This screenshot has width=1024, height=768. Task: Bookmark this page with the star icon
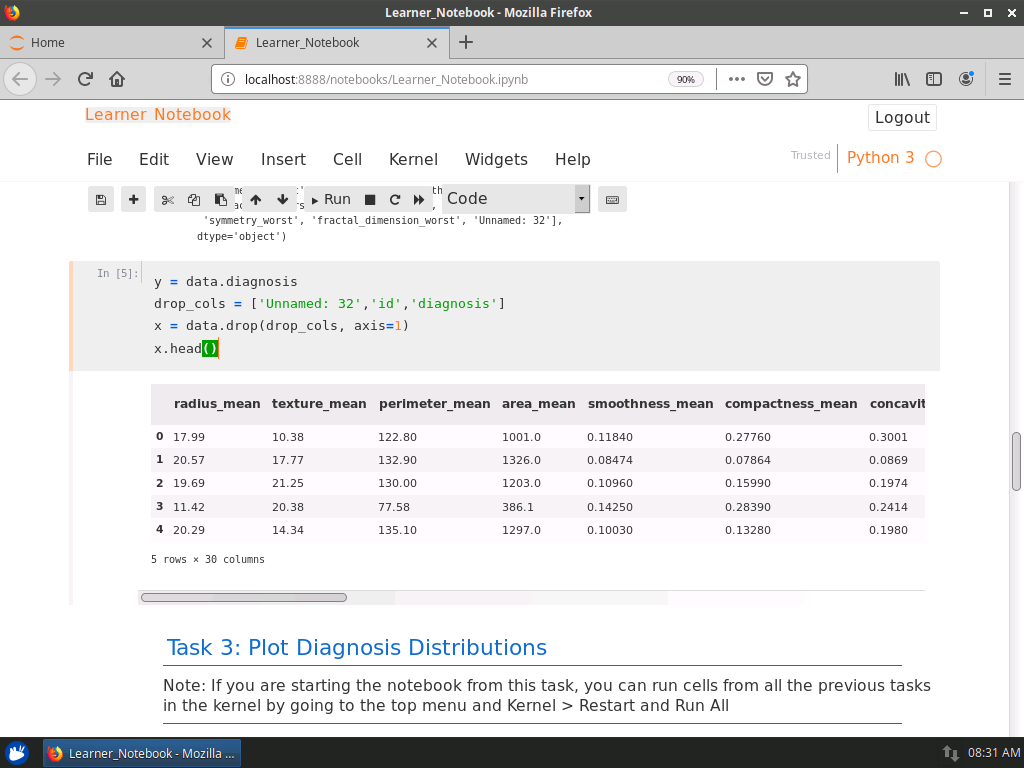click(x=793, y=79)
